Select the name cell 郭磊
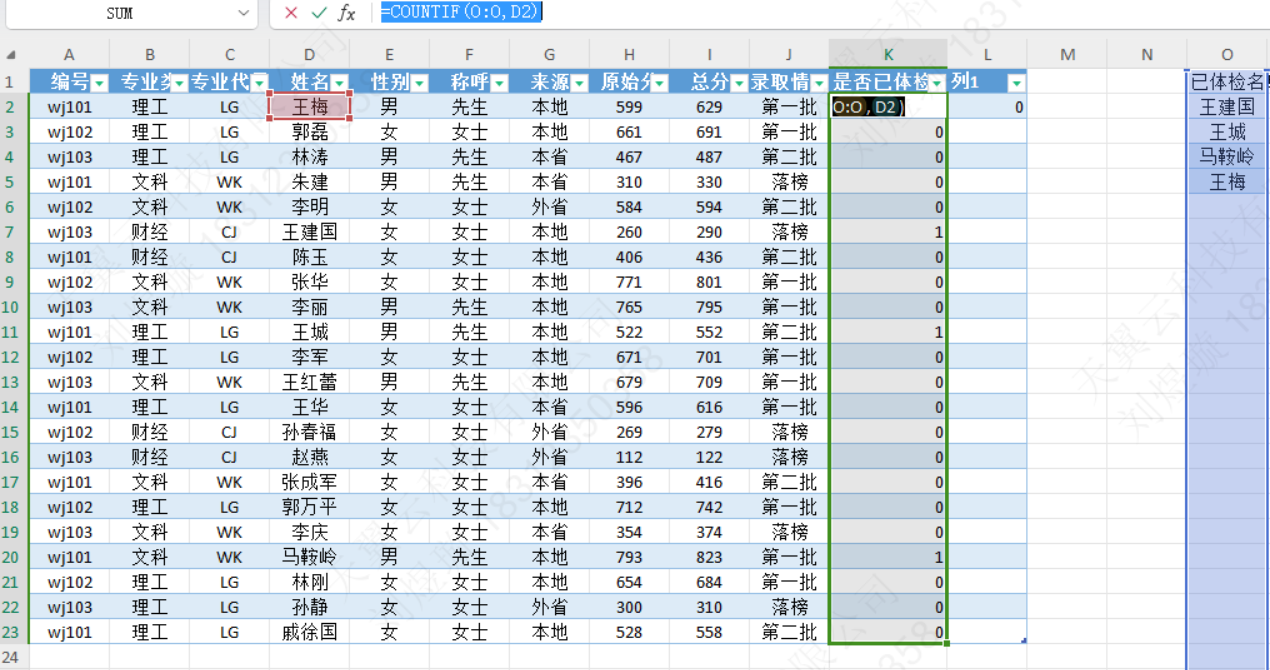 tap(309, 132)
